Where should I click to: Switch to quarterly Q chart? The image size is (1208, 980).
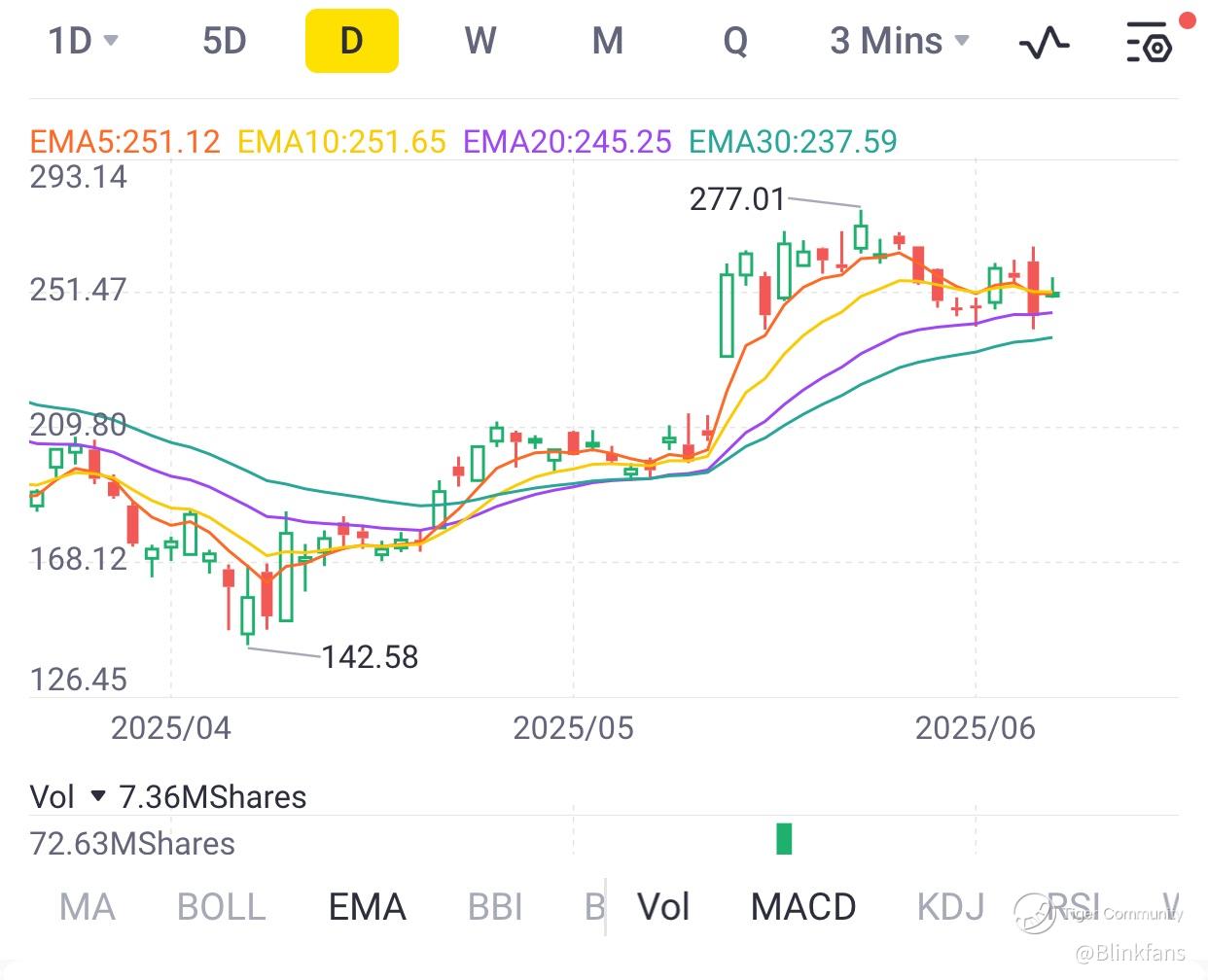(735, 41)
